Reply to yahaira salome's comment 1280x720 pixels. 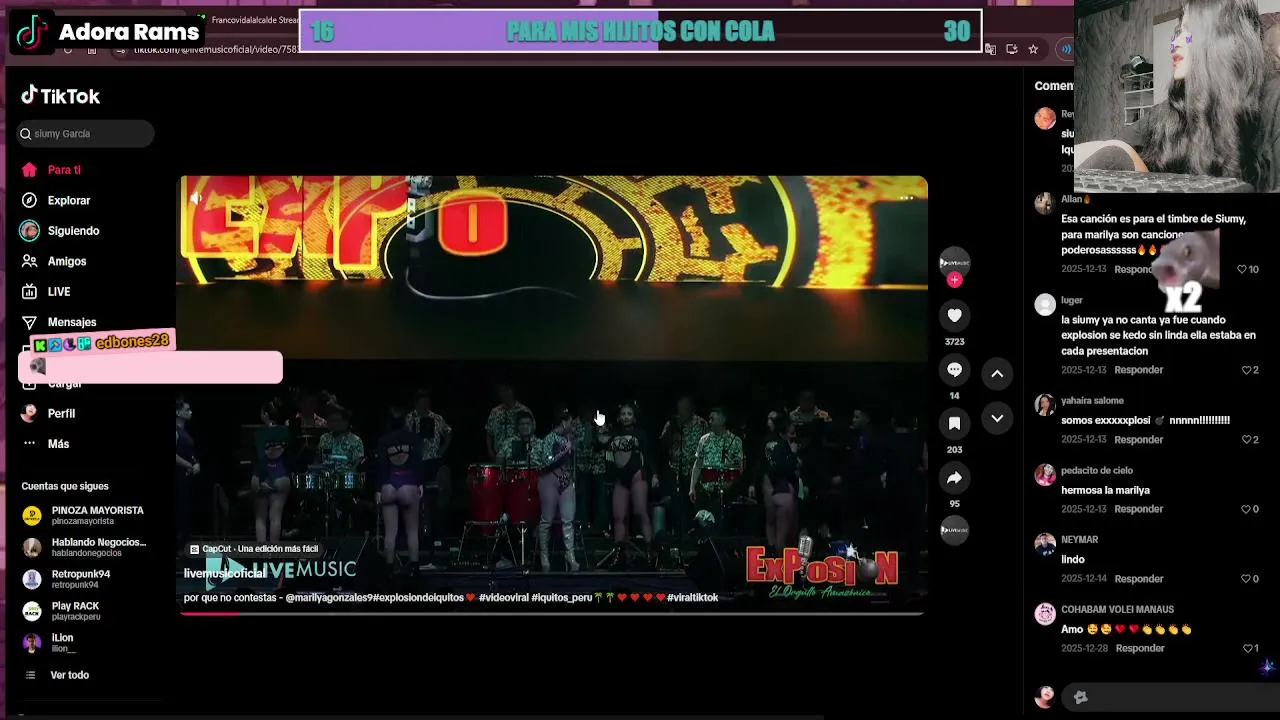(x=1139, y=440)
